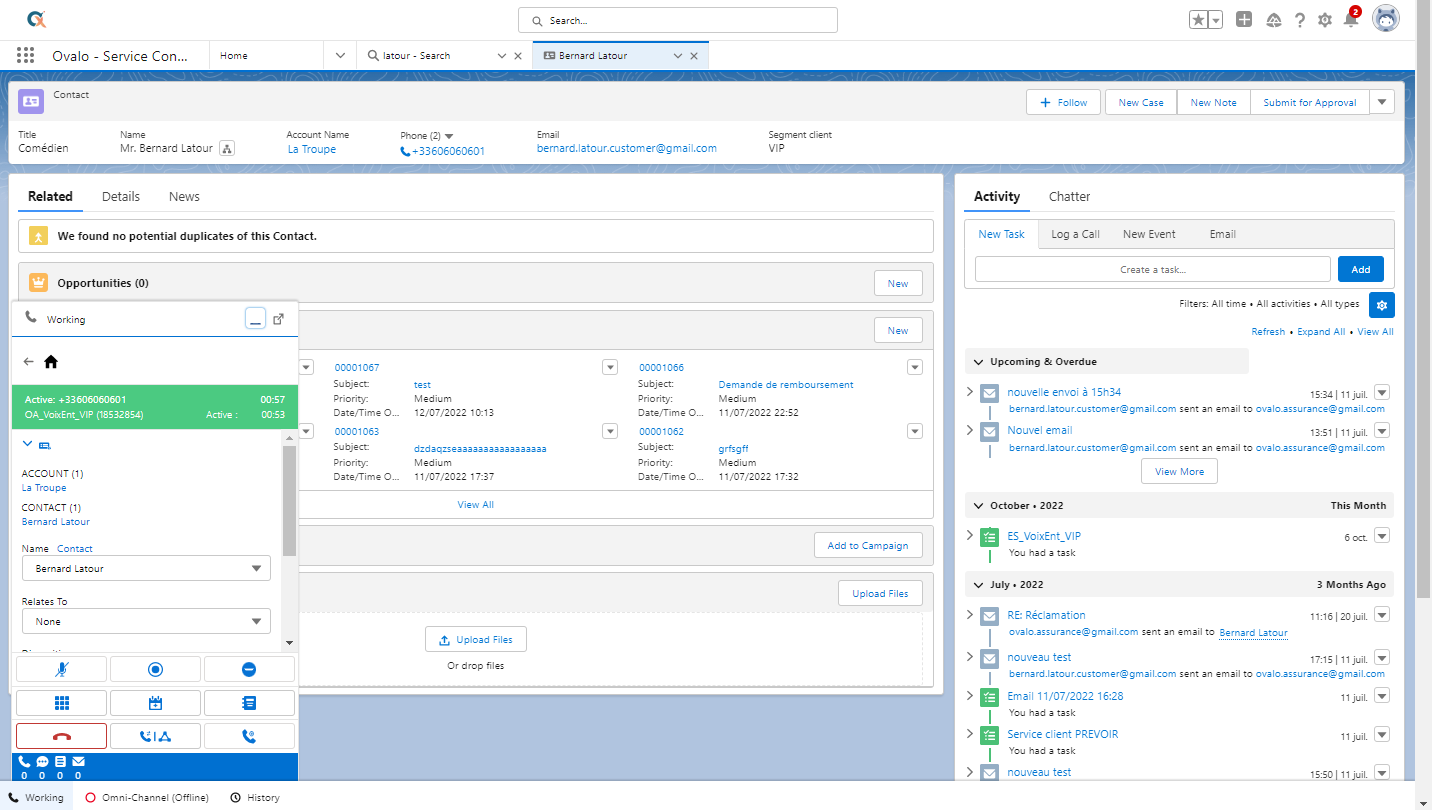Switch to the Chatter tab

tap(1069, 197)
